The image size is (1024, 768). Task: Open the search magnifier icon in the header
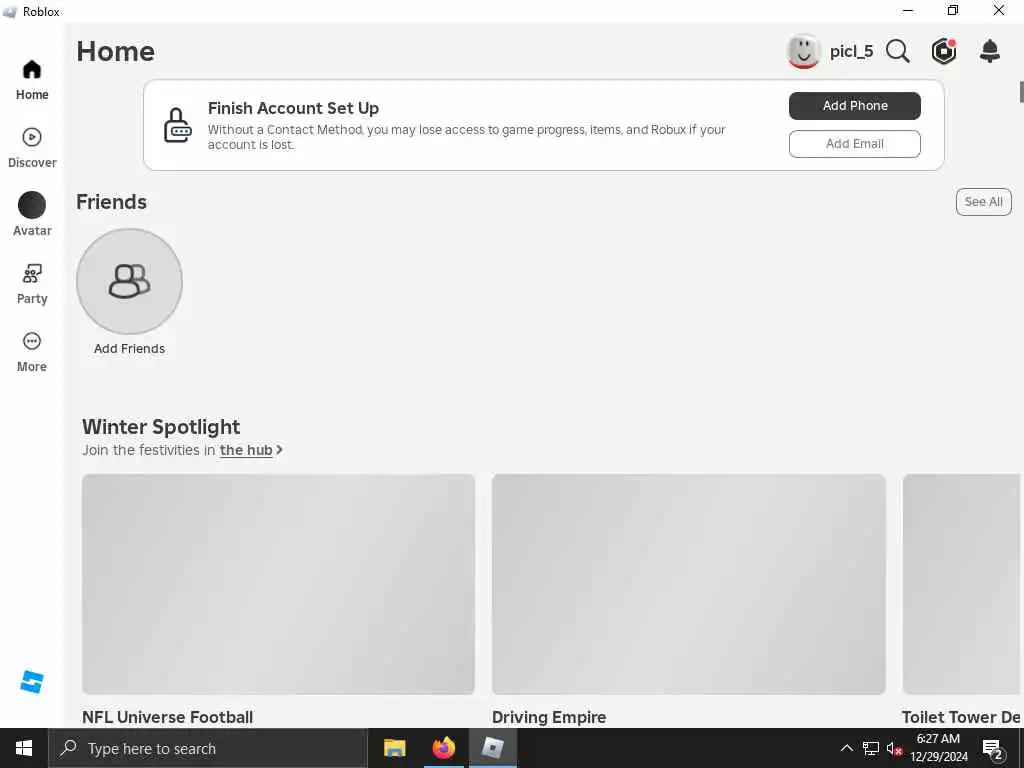coord(898,52)
